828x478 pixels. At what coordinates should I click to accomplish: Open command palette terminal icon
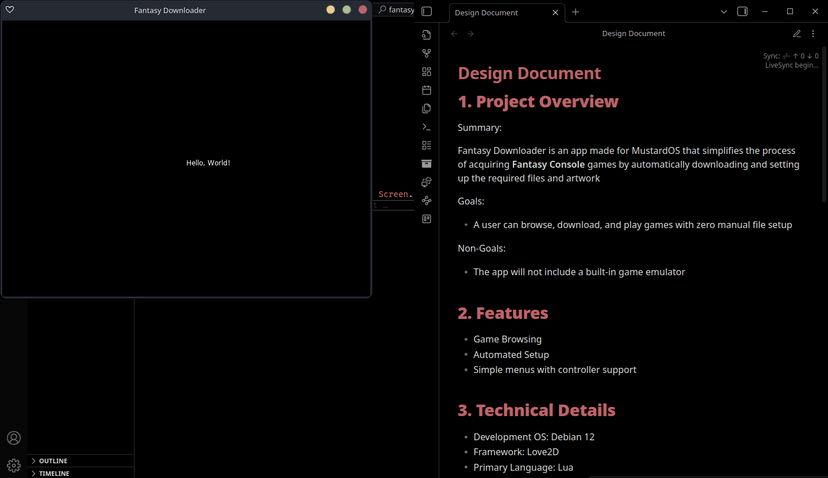[x=426, y=127]
